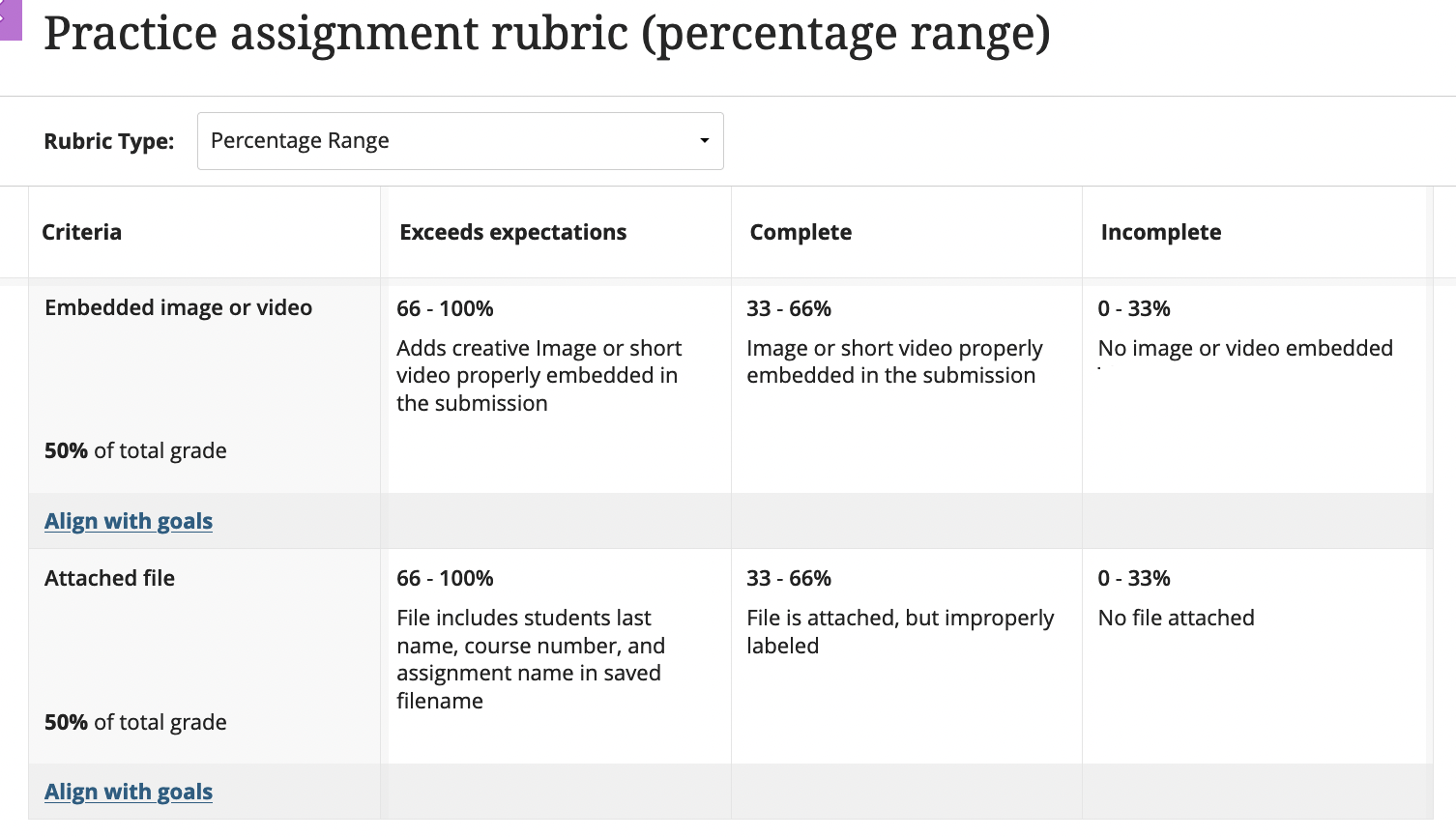Click the "Exceeds expectations" column header
Screen dimensions: 1456x837
[512, 232]
